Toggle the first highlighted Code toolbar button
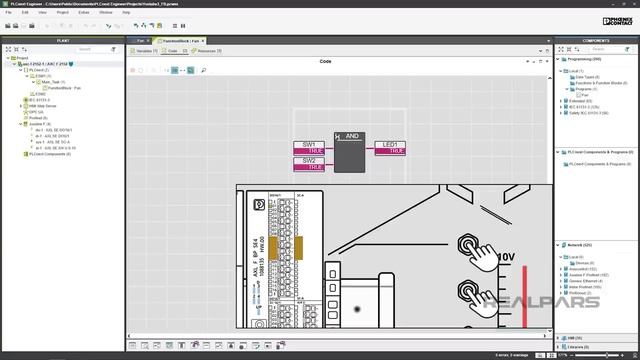640x360 pixels. click(x=174, y=70)
